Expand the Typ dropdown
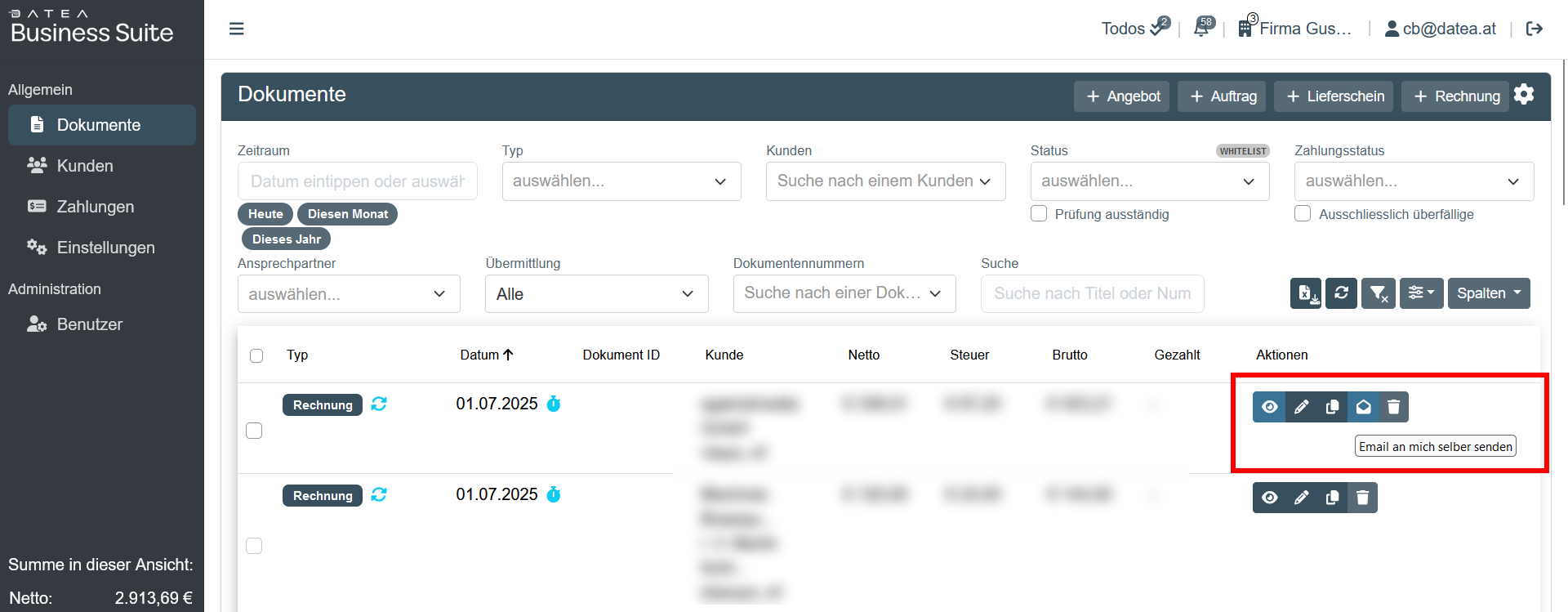 pyautogui.click(x=621, y=181)
